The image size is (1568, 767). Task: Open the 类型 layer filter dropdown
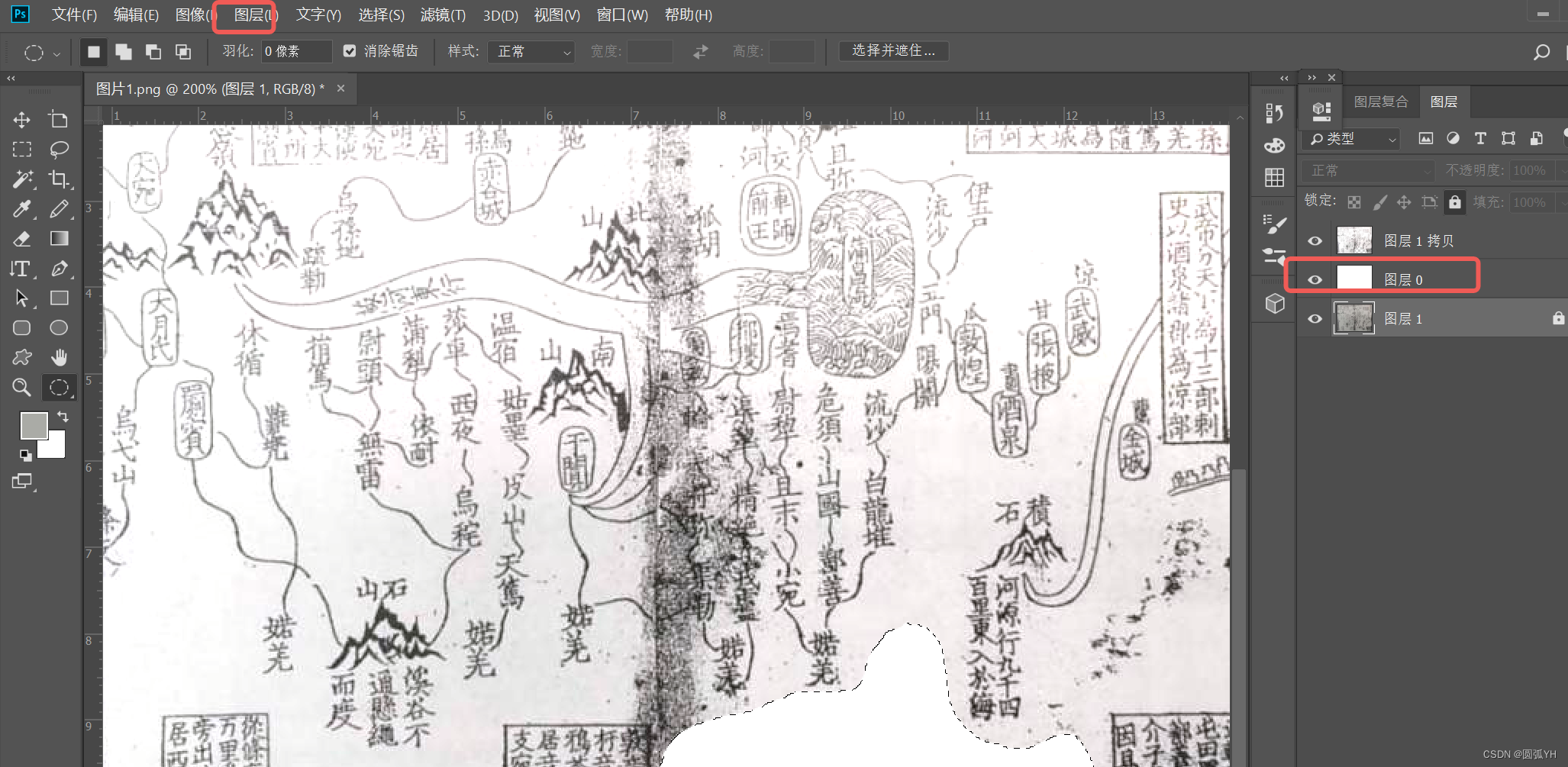1352,139
